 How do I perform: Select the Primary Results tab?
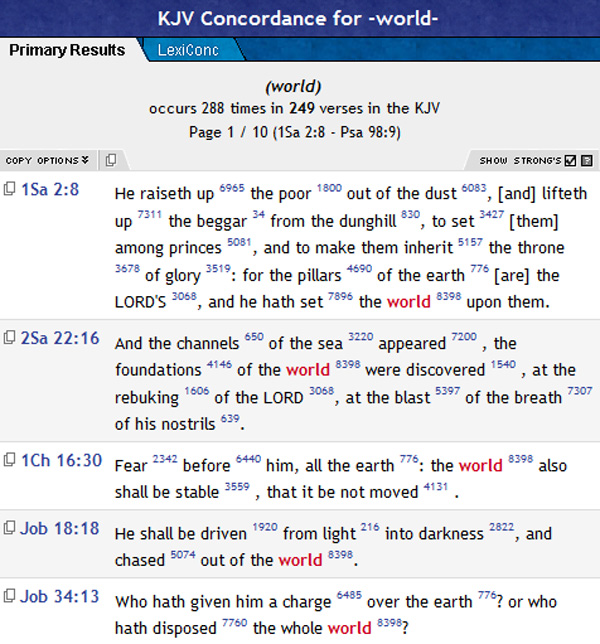tap(67, 50)
